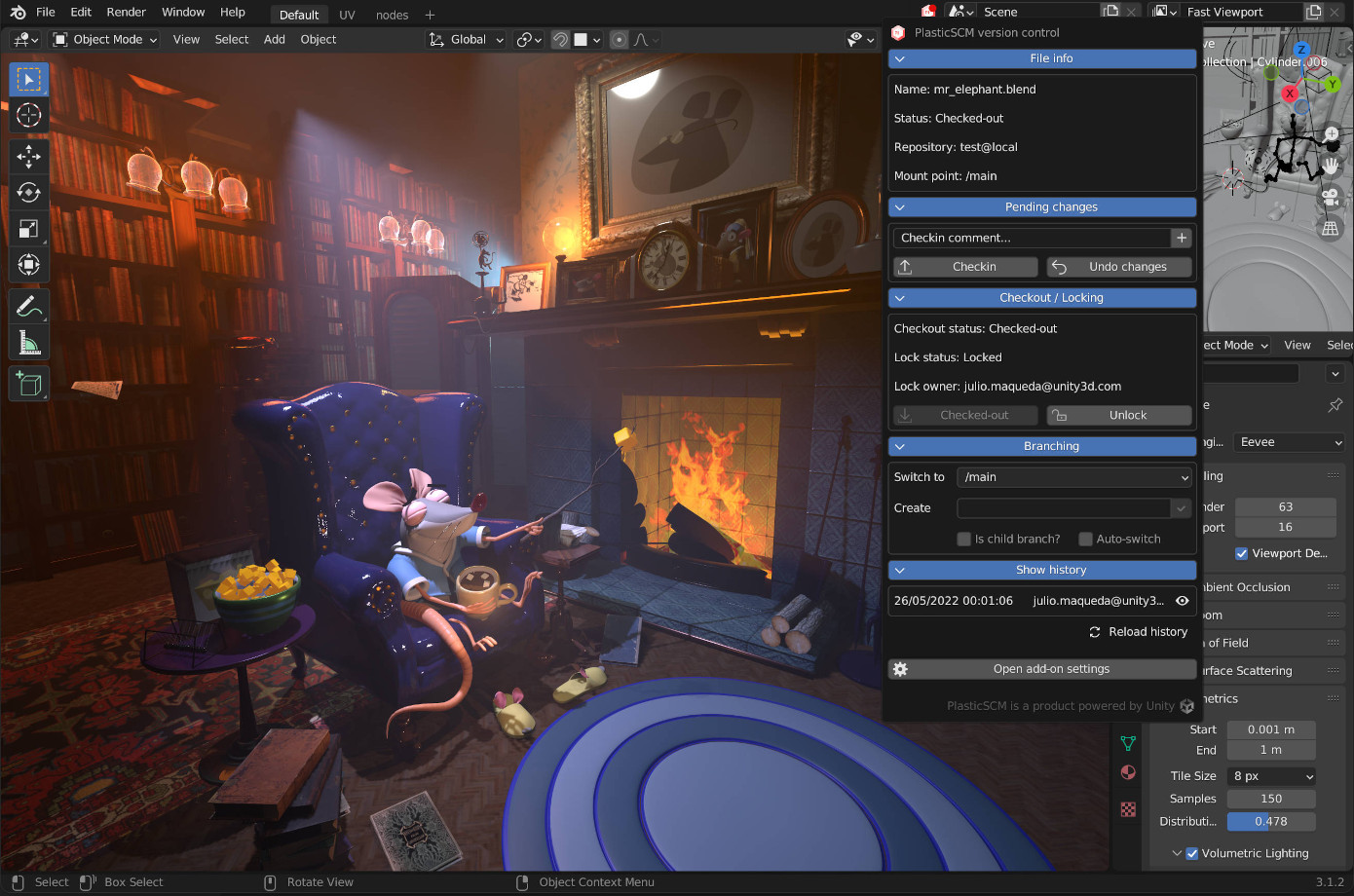Open Texture properties tab icon
The height and width of the screenshot is (896, 1354).
[x=1128, y=809]
